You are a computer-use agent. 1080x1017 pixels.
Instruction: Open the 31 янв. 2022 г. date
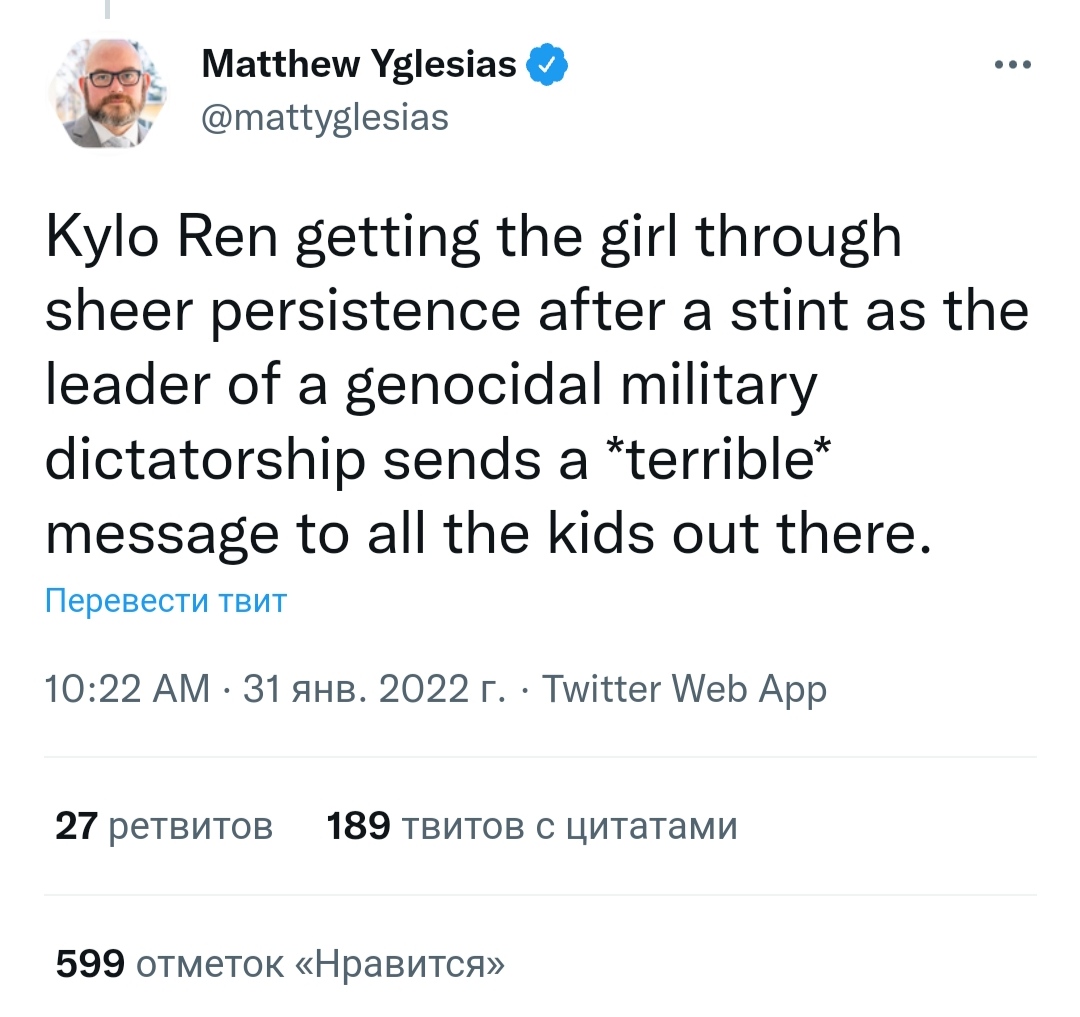coord(375,689)
